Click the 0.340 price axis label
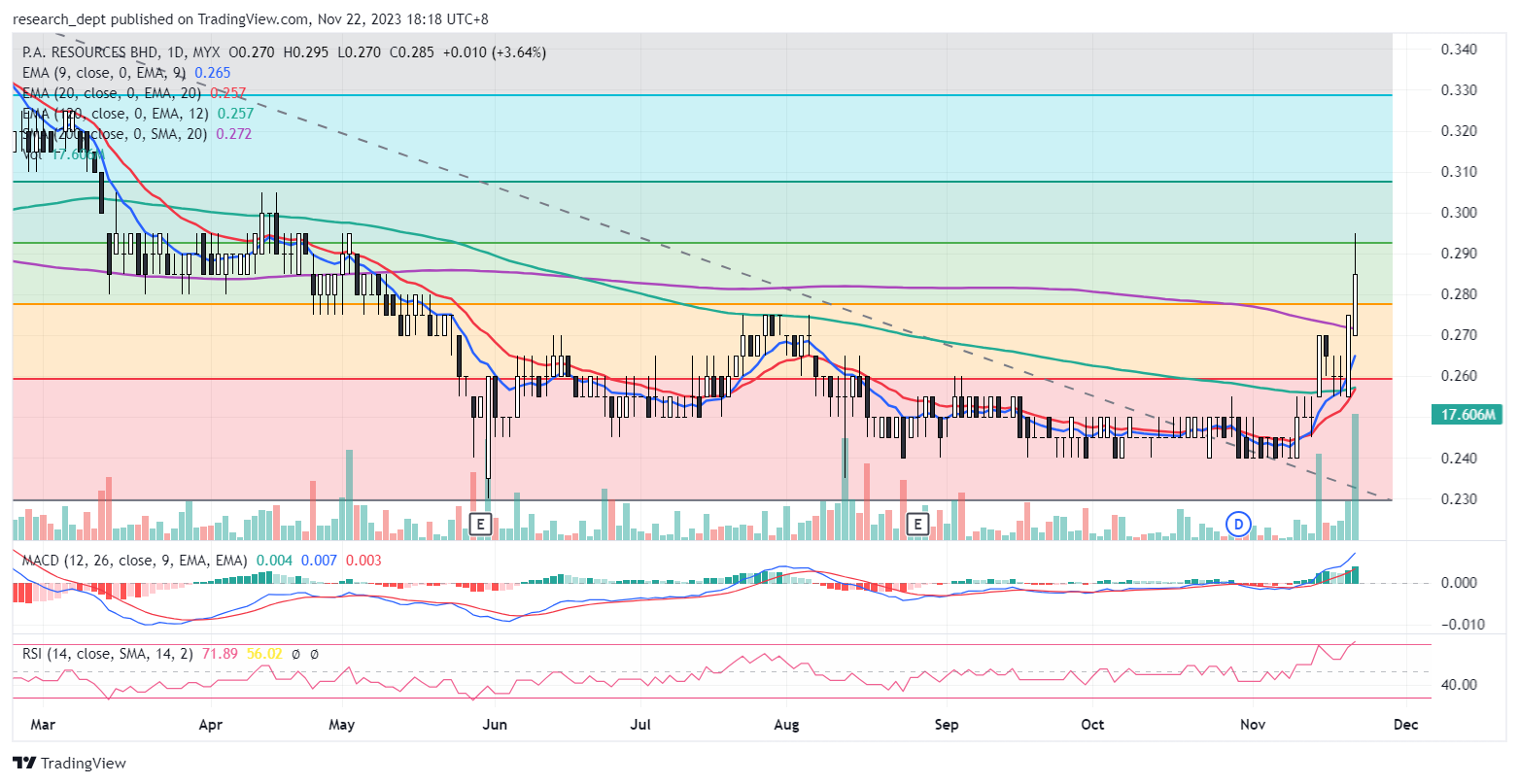The image size is (1519, 784). click(1459, 50)
